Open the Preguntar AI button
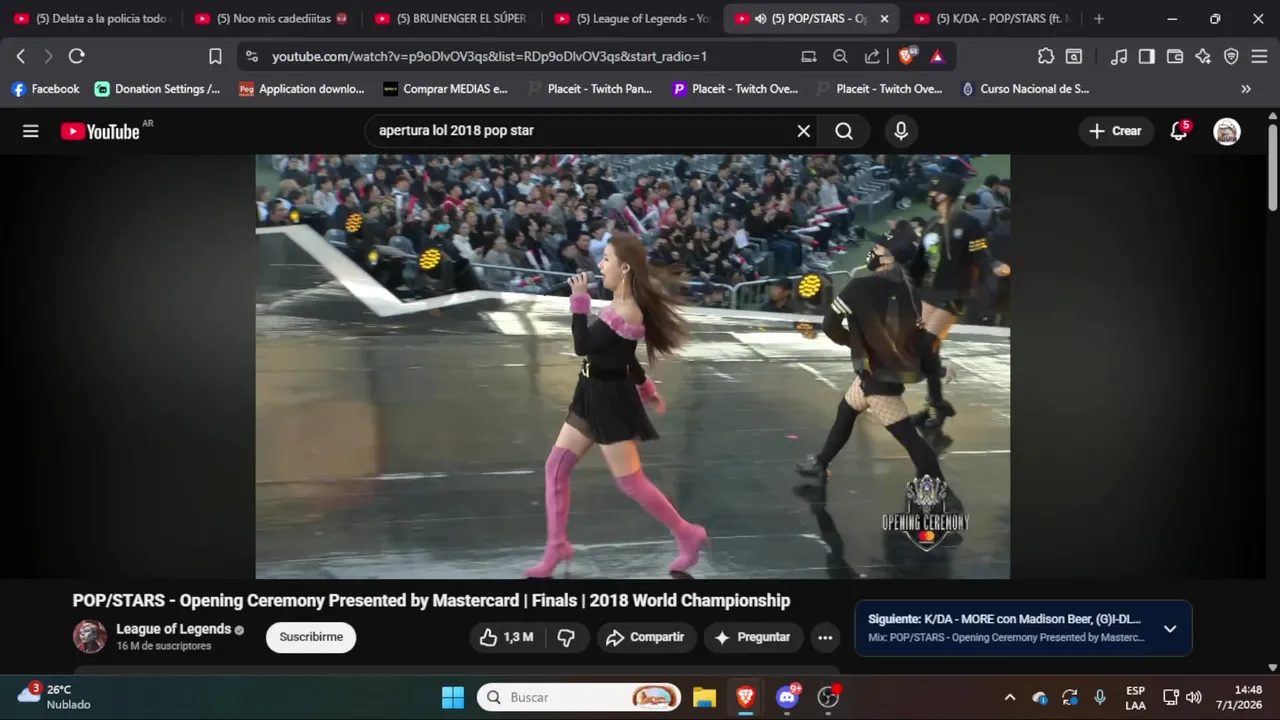Screen dimensions: 1280x720 (752, 637)
